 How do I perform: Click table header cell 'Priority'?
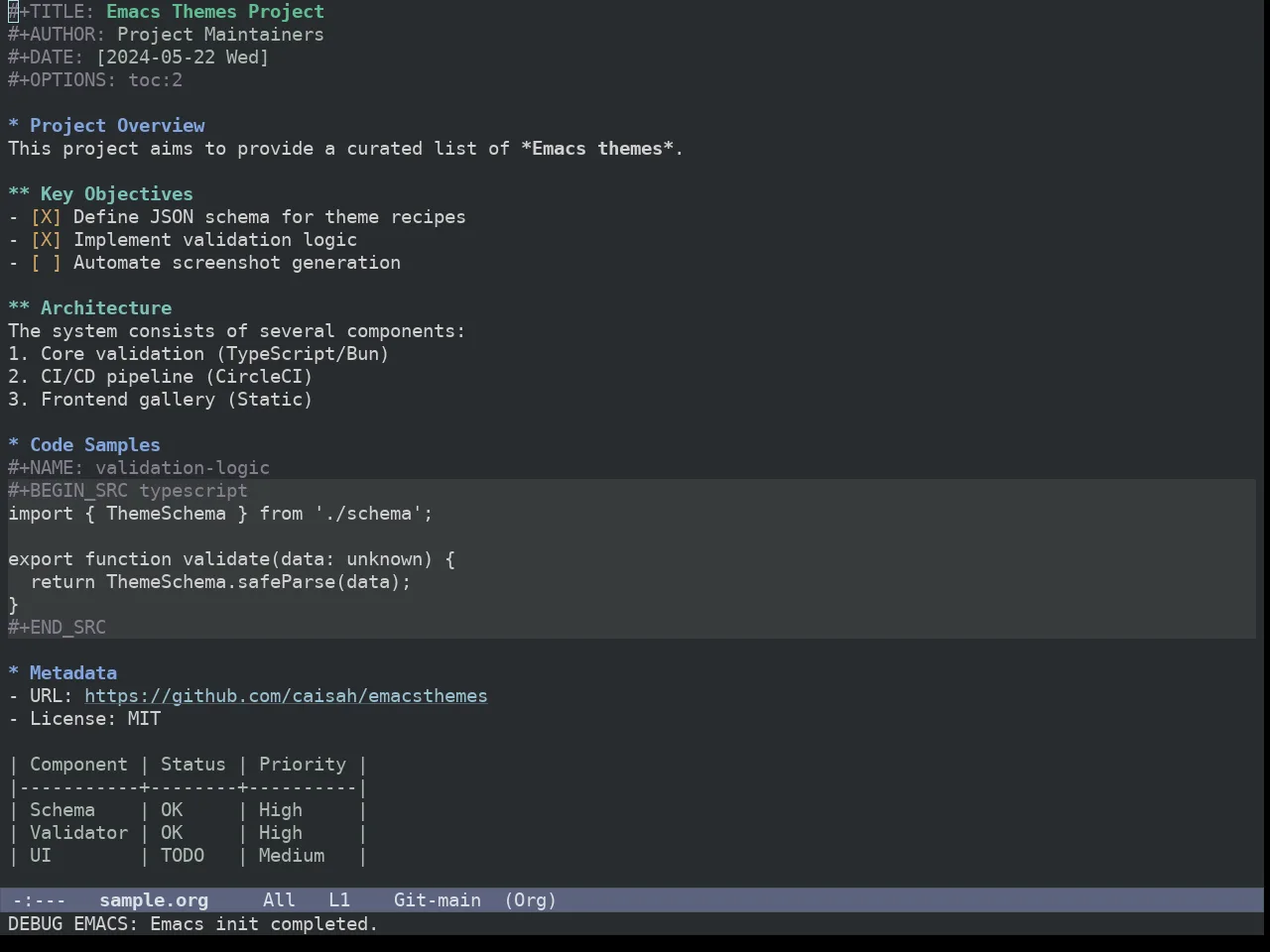coord(303,765)
